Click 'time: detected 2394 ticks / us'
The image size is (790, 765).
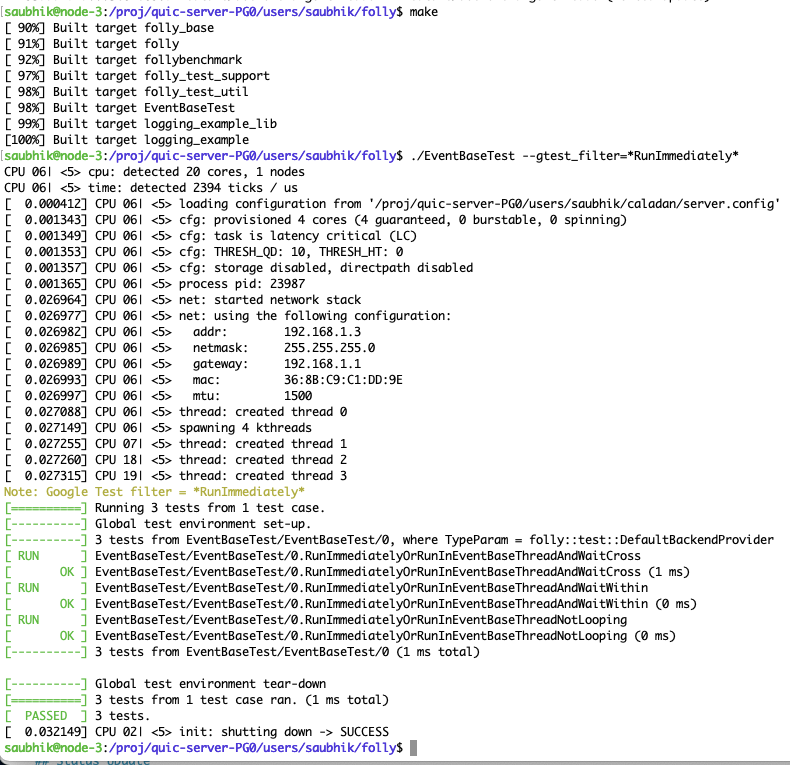point(193,188)
